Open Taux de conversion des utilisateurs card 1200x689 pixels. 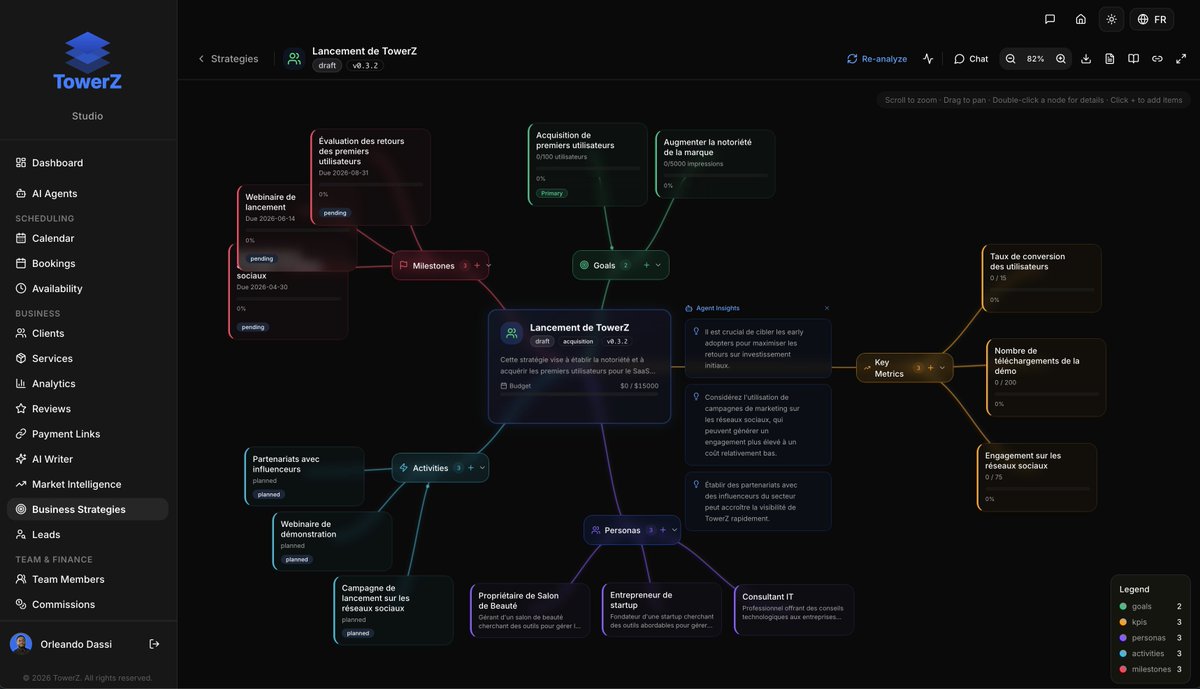[x=1041, y=278]
